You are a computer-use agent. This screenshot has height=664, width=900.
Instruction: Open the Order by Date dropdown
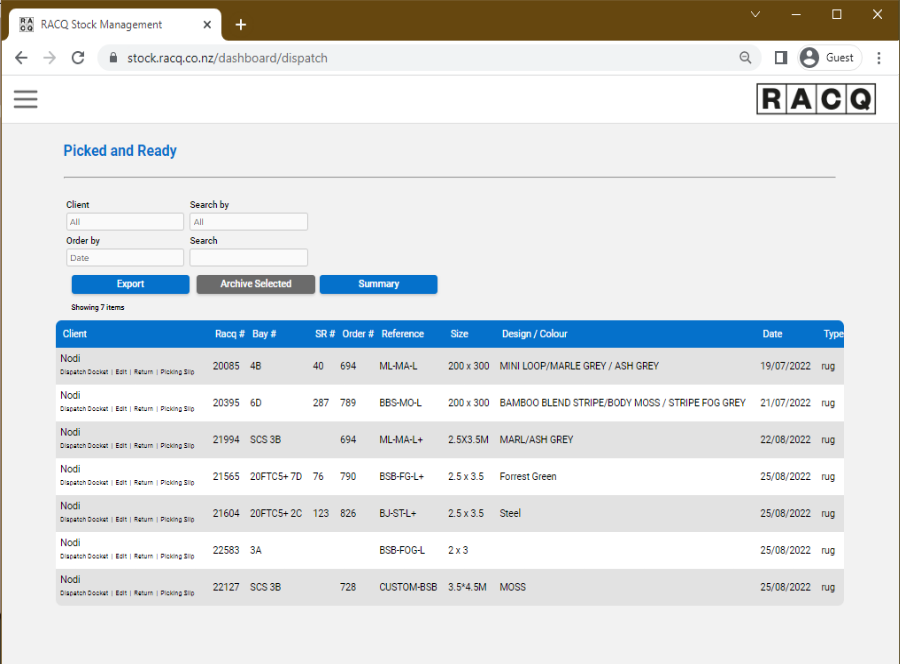coord(125,258)
